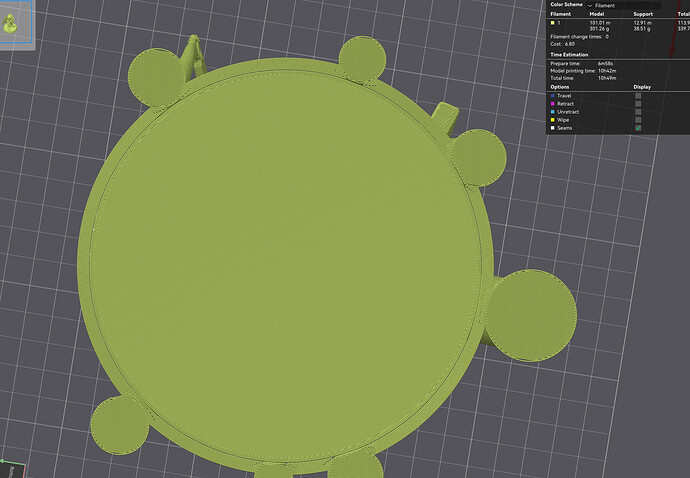Click the magenta Retract color swatch
The width and height of the screenshot is (690, 478).
pos(553,104)
